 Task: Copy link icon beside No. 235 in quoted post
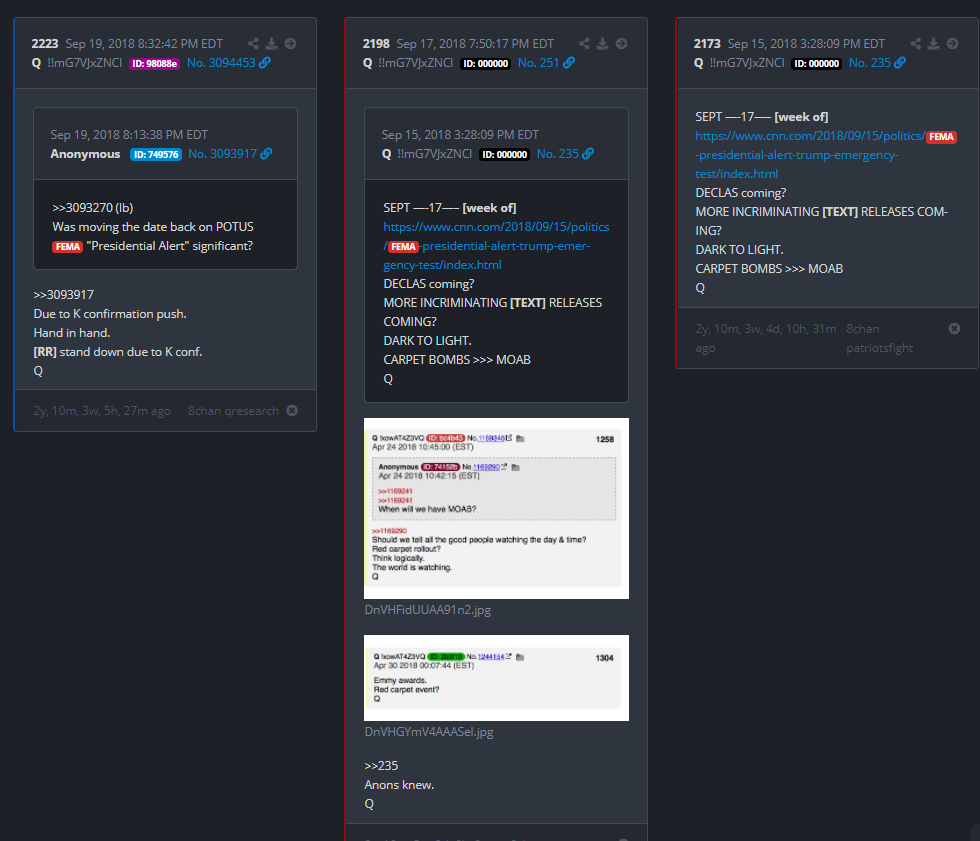pyautogui.click(x=588, y=154)
